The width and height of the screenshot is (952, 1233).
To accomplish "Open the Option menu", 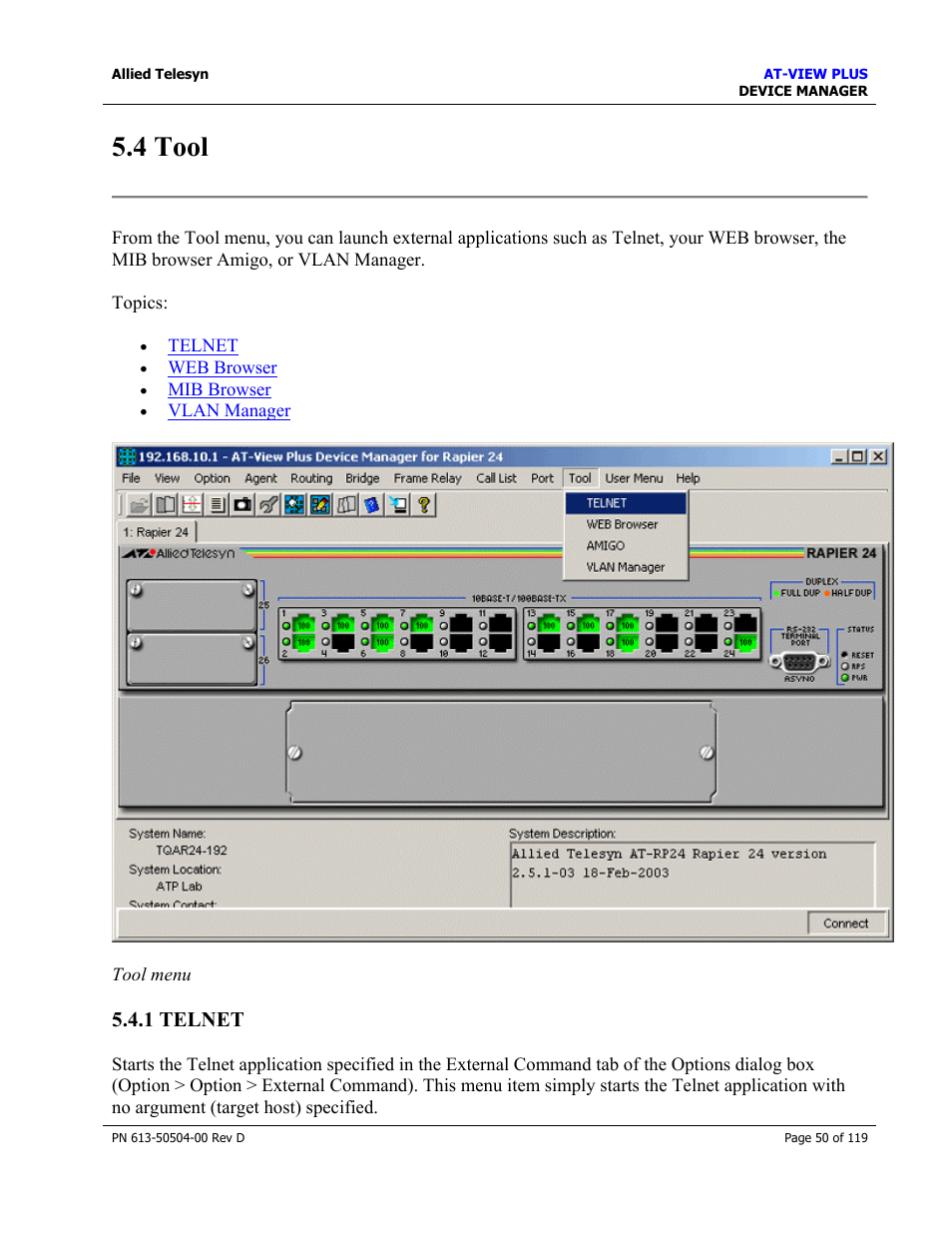I will (x=212, y=478).
